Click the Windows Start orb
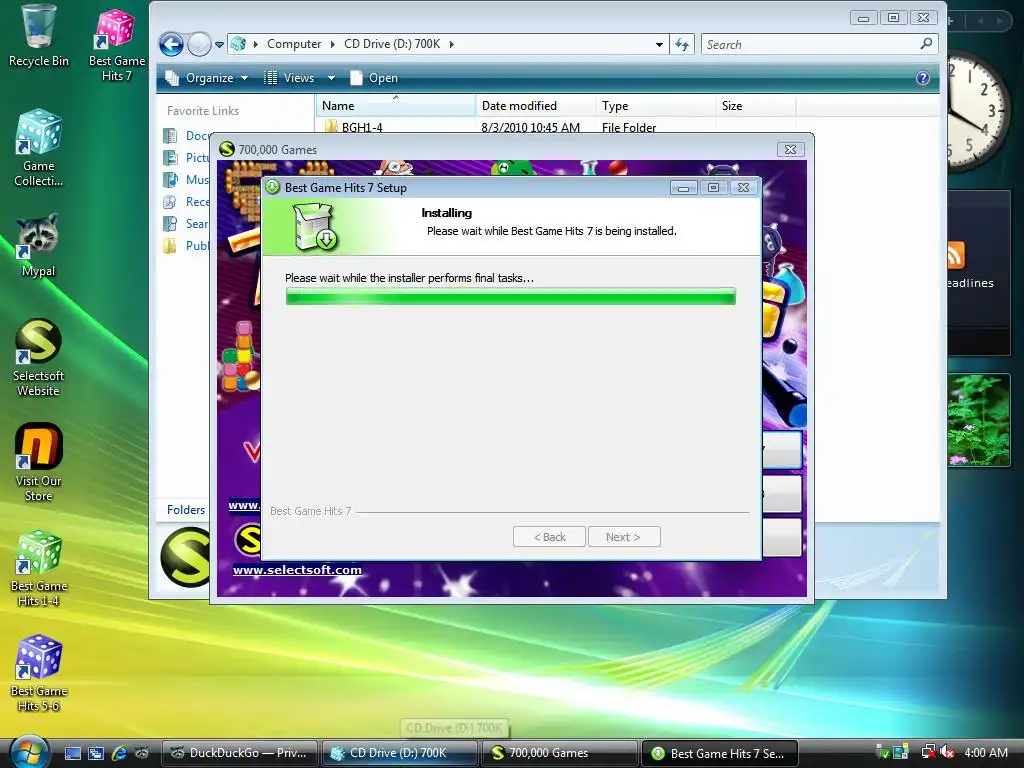The image size is (1024, 768). click(x=28, y=752)
